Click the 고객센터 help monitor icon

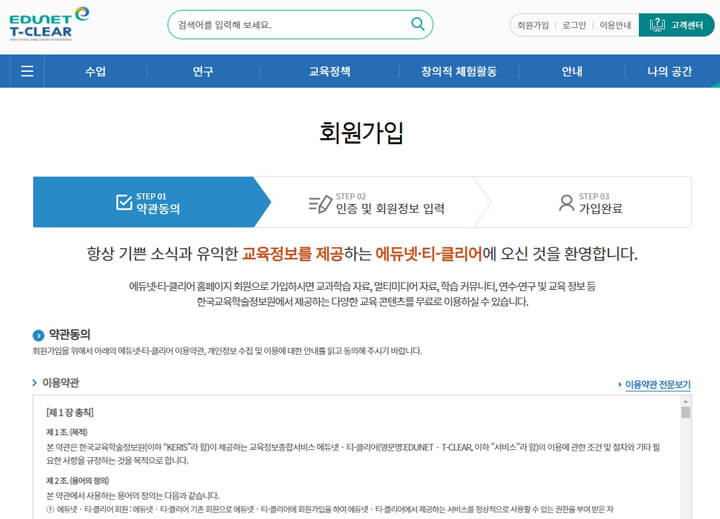(x=657, y=24)
